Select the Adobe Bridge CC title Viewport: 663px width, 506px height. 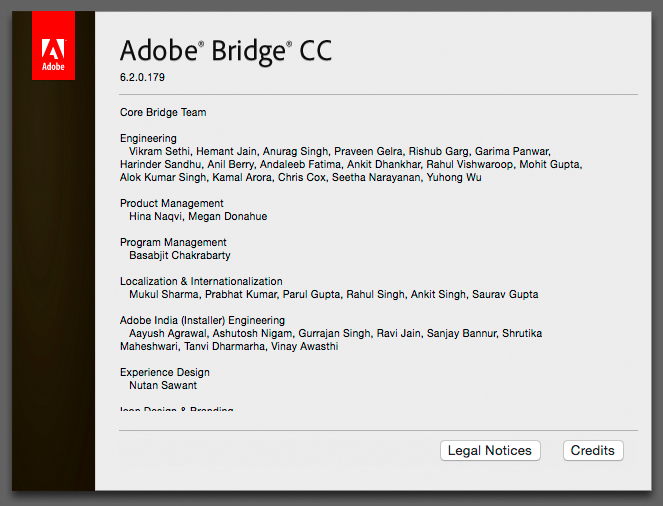coord(226,52)
